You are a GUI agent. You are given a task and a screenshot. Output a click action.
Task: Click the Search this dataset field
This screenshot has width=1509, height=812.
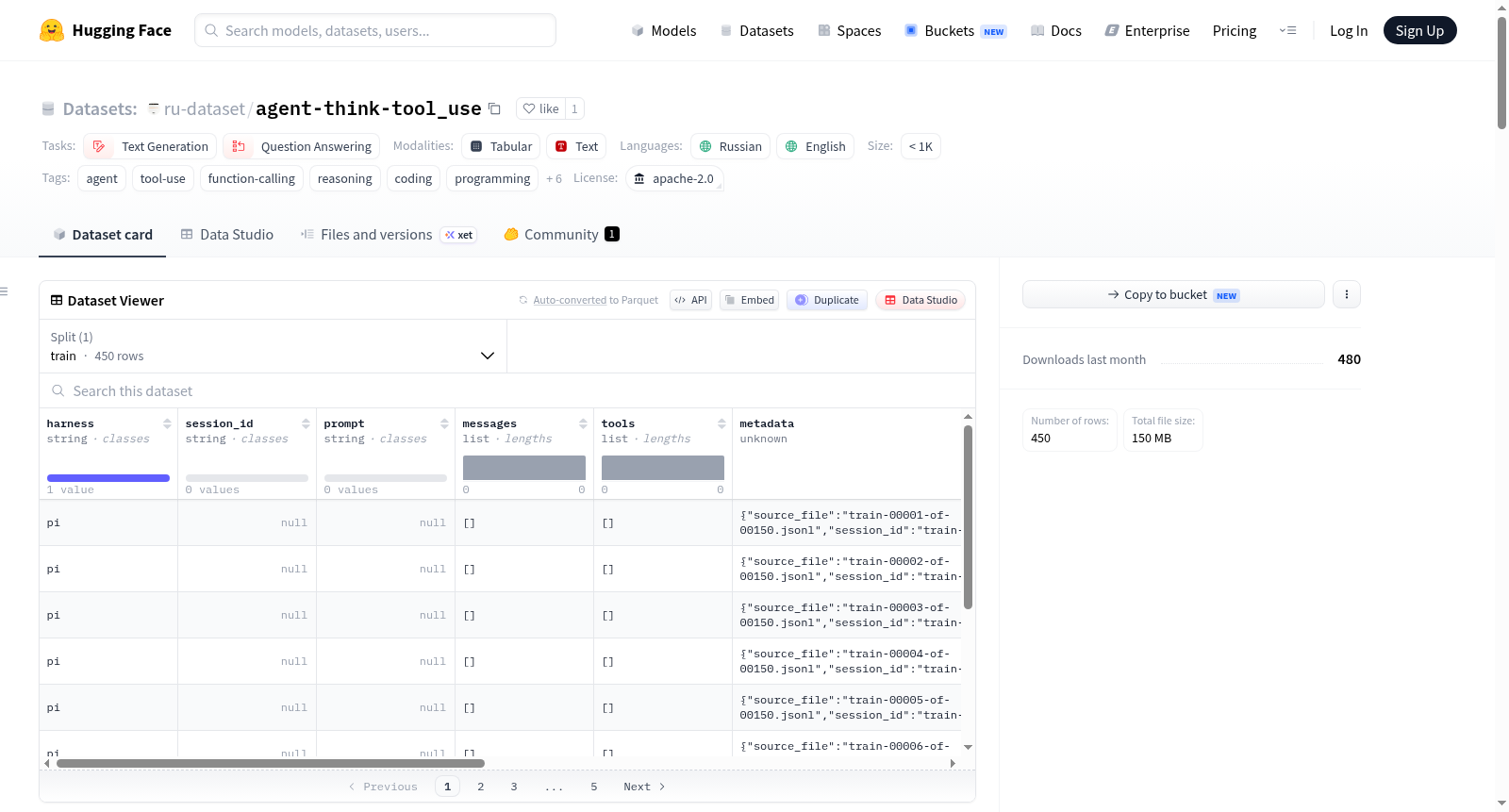click(x=507, y=390)
